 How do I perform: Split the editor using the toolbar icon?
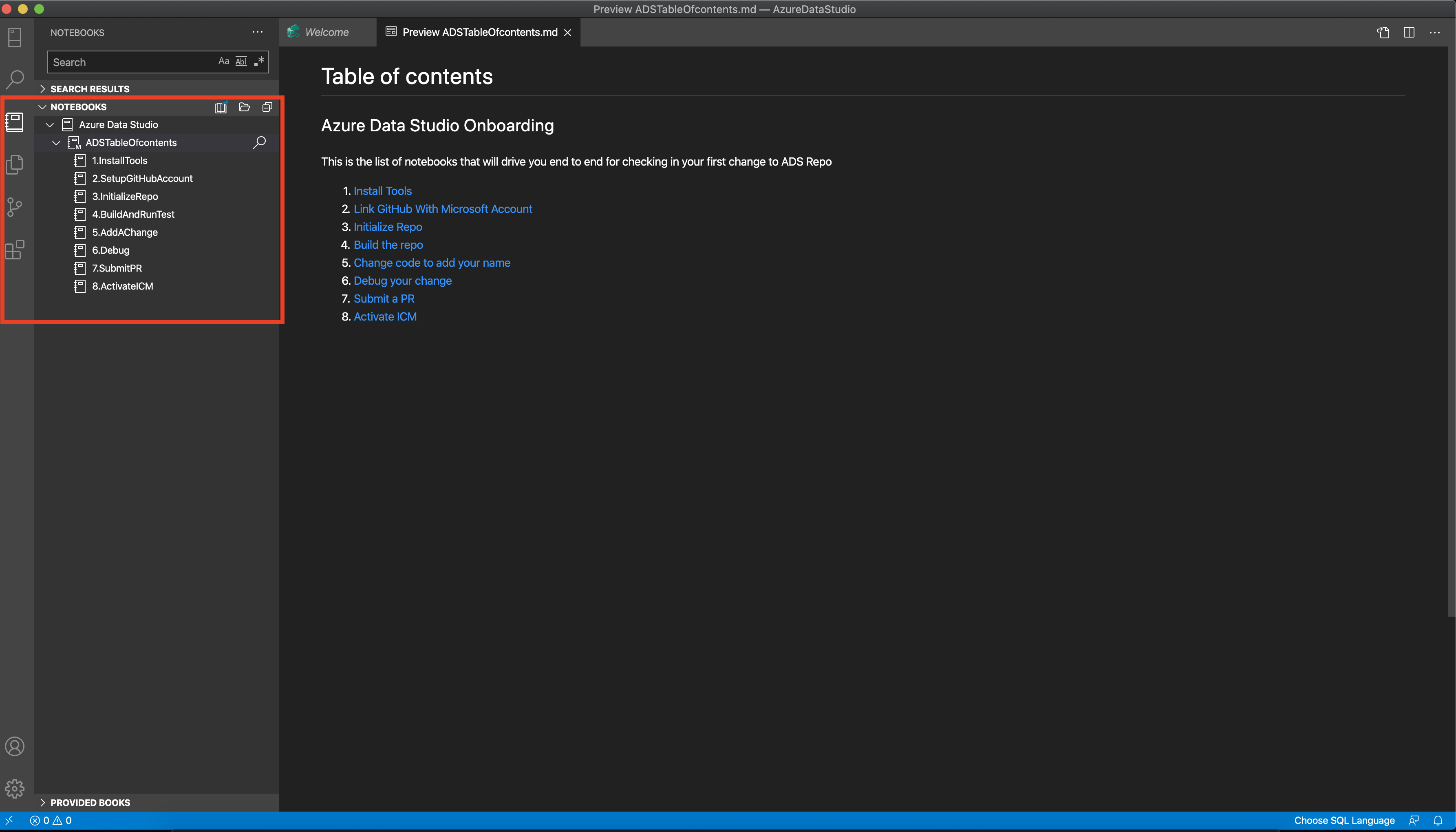1409,32
